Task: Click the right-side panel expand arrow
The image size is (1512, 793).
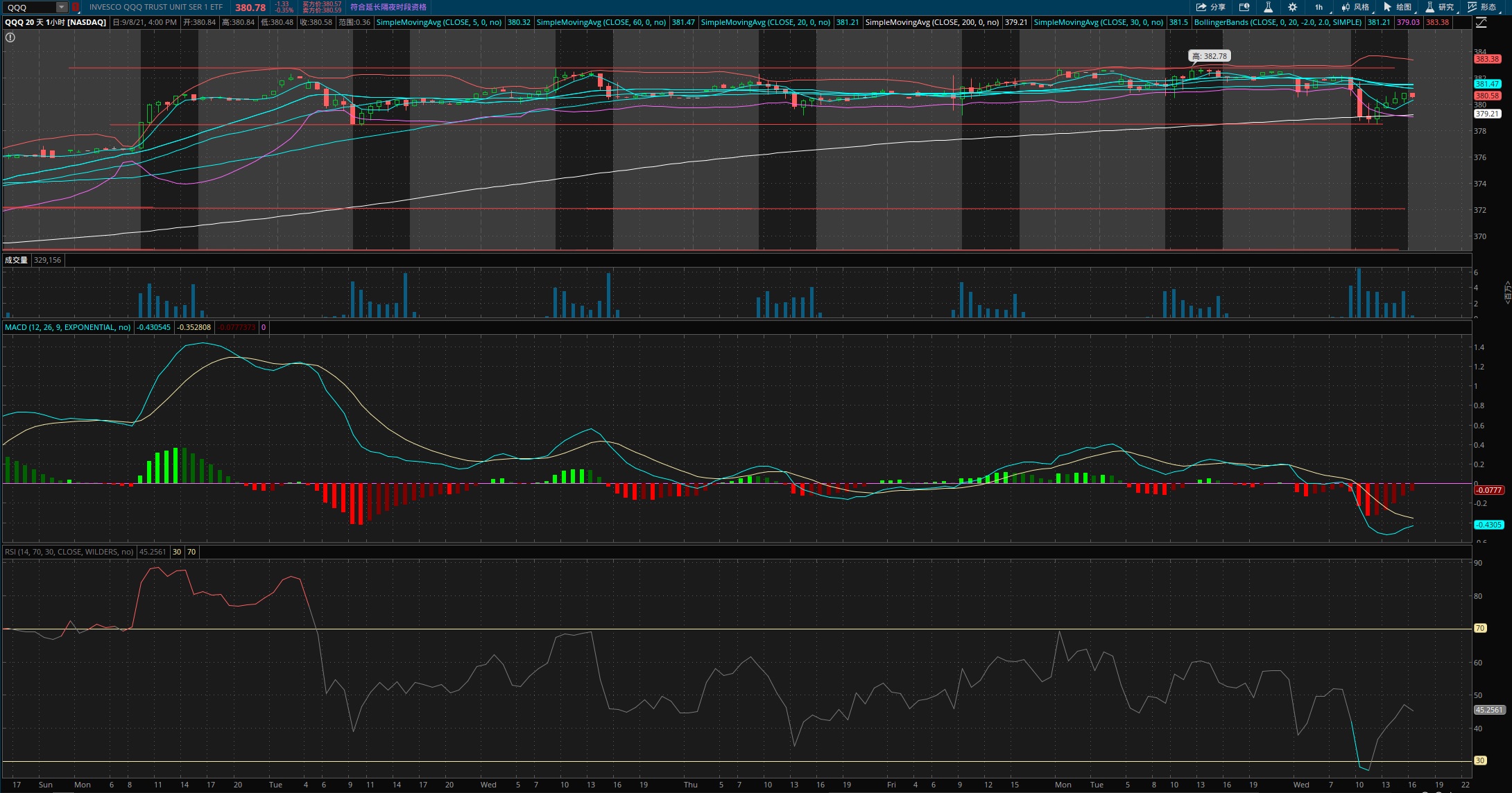Action: coord(1506,292)
